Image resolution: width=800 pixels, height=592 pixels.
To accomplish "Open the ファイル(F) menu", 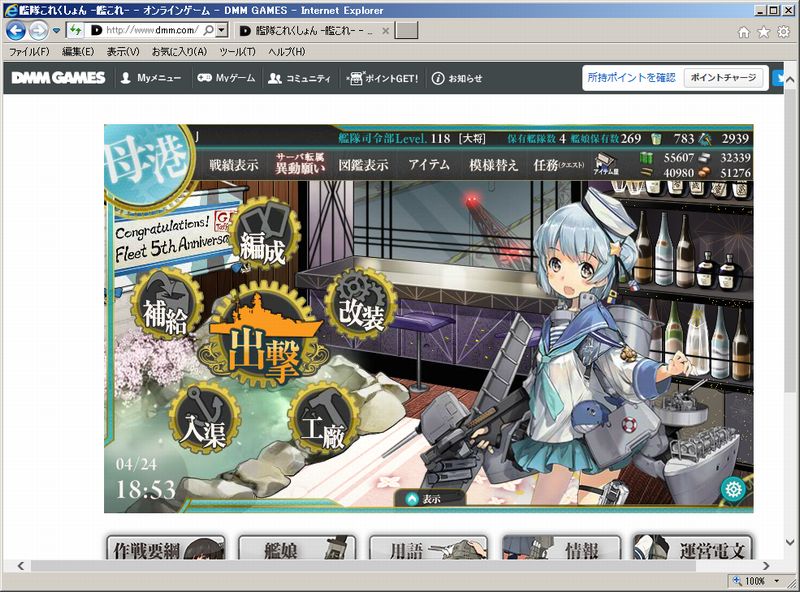I will tap(29, 52).
